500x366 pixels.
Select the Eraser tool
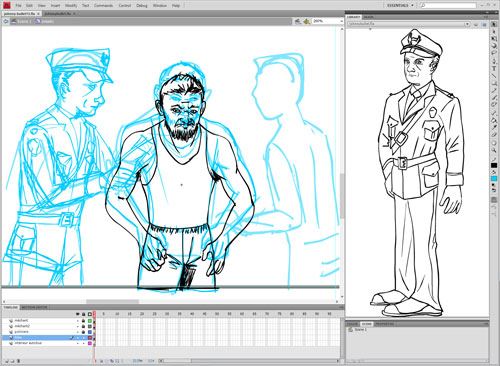[x=494, y=135]
